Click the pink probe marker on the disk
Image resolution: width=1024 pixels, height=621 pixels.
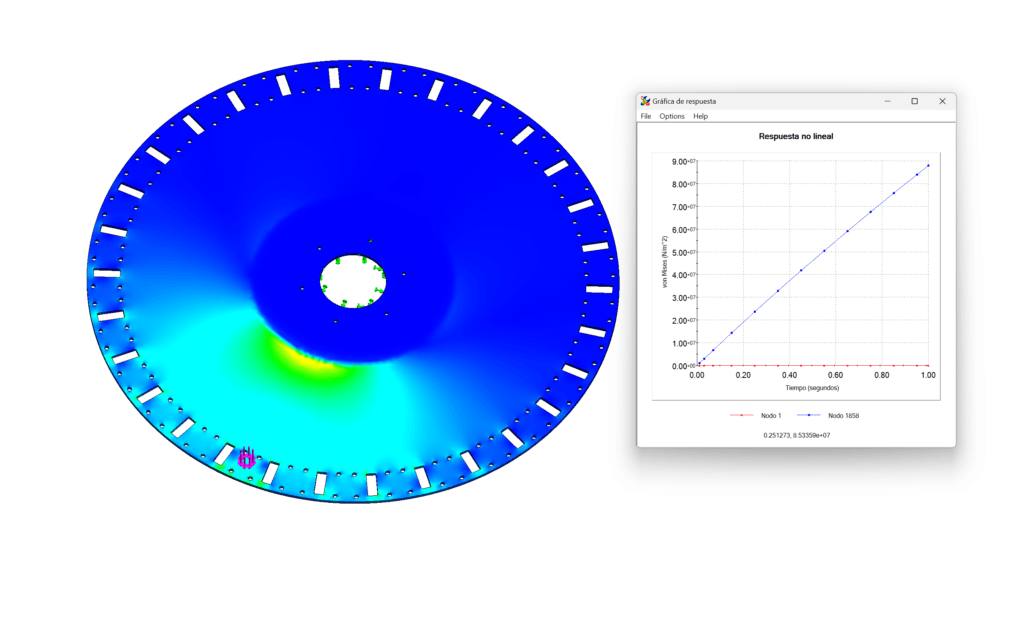tap(246, 458)
